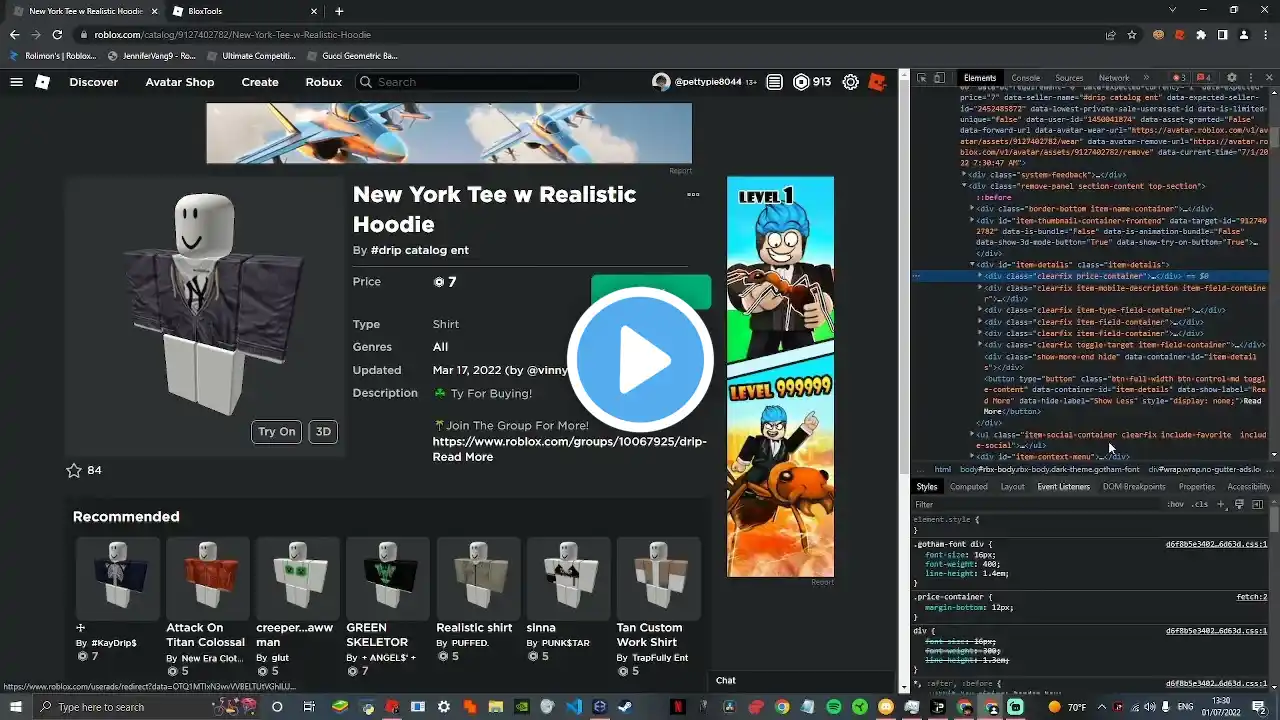Add item to favorites with star icon
The image size is (1280, 720).
(x=73, y=470)
